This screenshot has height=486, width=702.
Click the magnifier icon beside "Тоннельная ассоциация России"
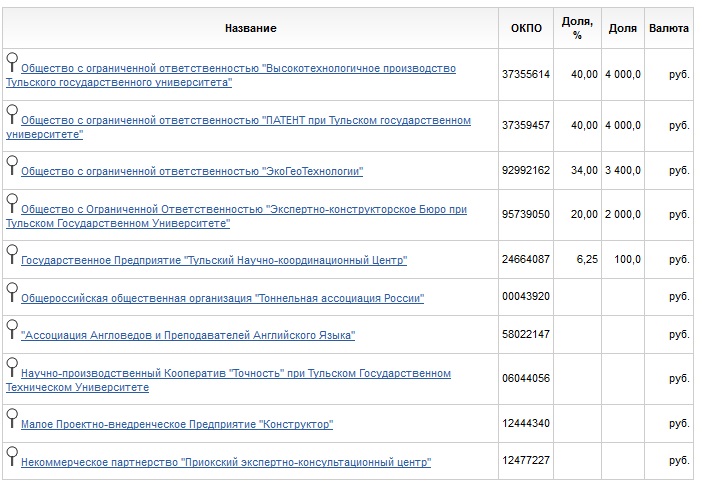point(11,290)
